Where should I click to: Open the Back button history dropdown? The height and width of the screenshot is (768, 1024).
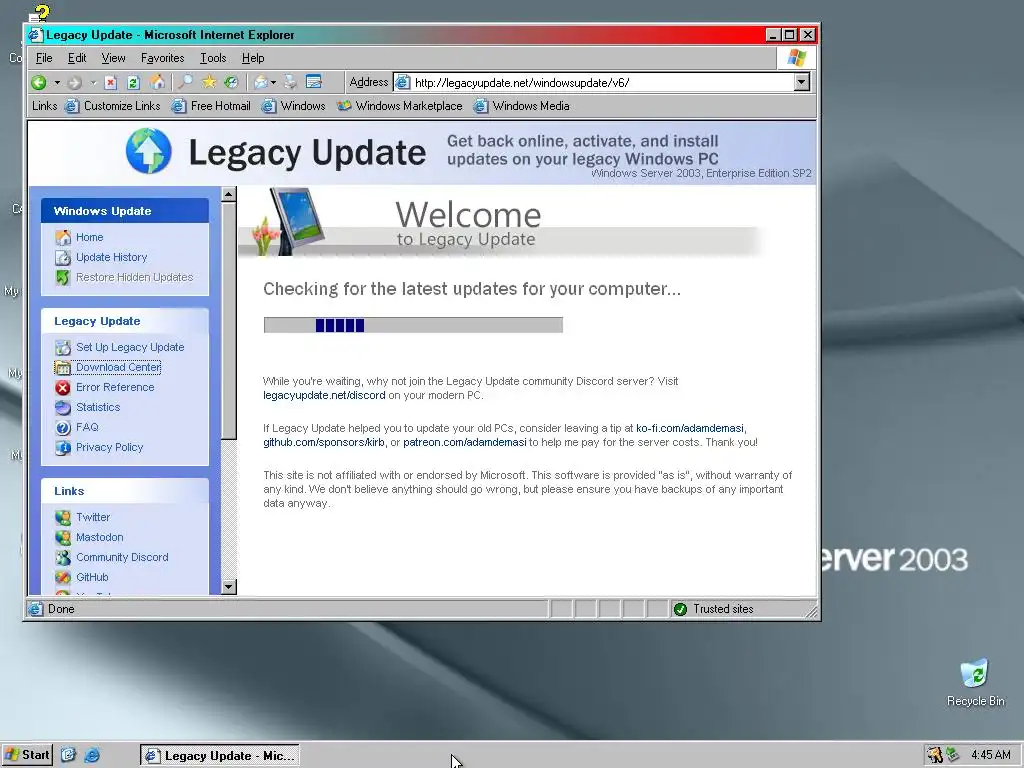(57, 82)
